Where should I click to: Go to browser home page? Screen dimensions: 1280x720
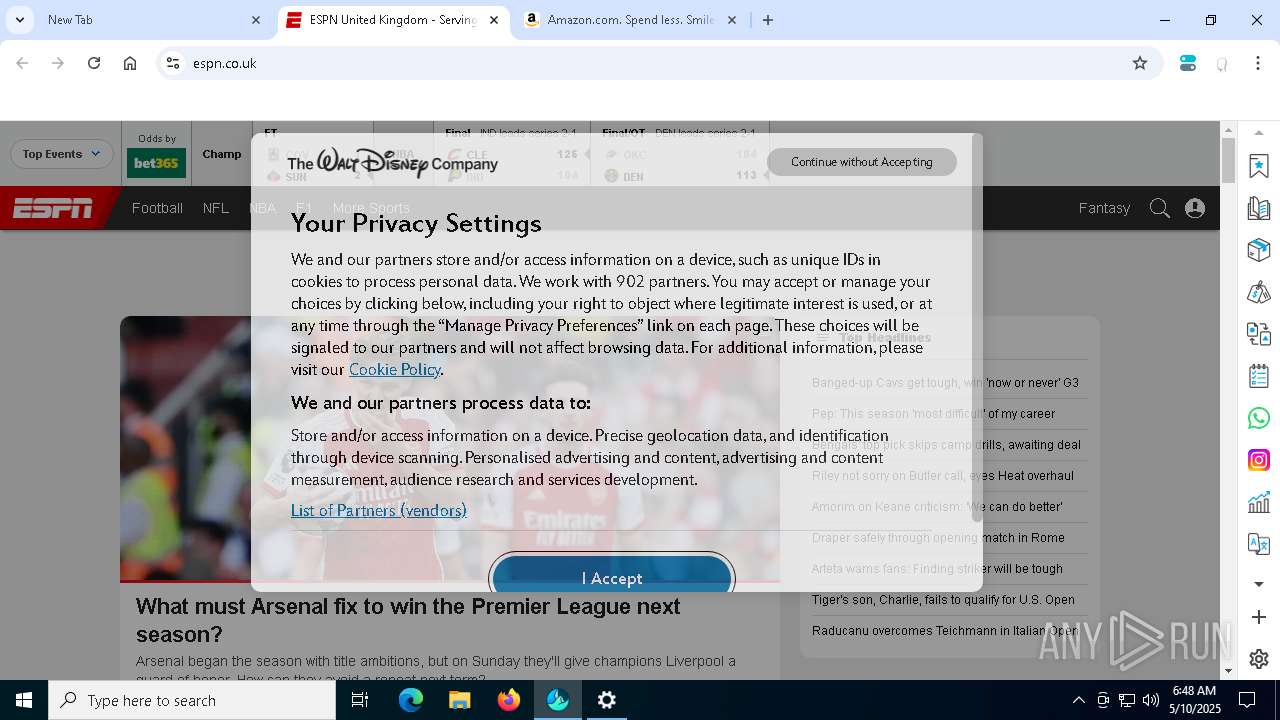pyautogui.click(x=130, y=63)
